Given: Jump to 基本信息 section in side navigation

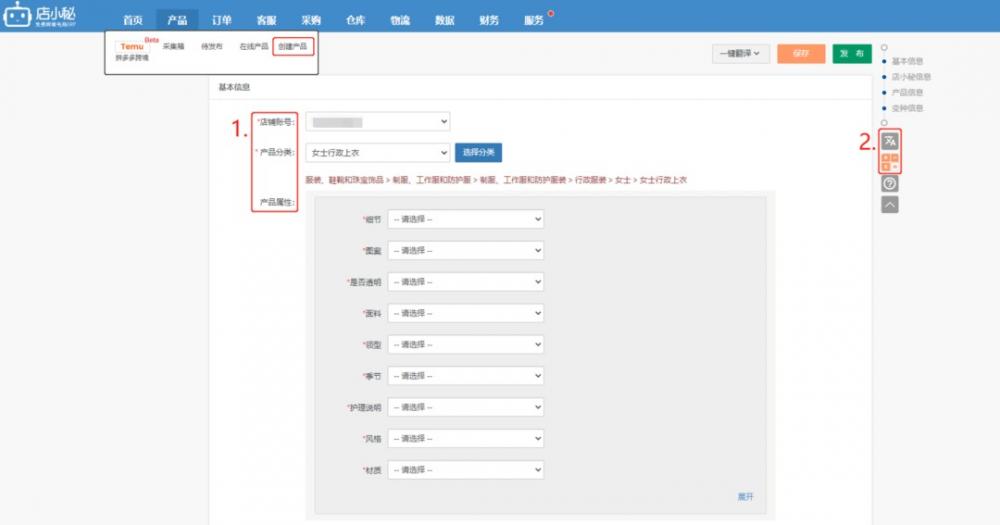Looking at the screenshot, I should click(x=907, y=61).
